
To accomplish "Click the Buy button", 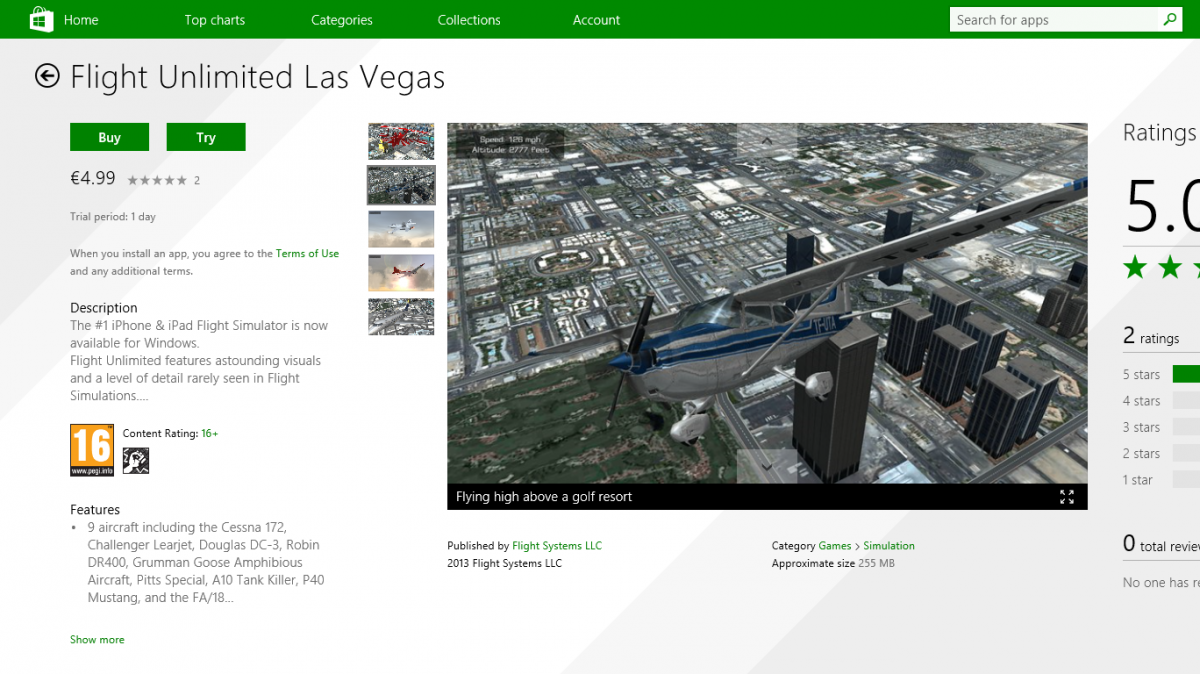I will [110, 137].
